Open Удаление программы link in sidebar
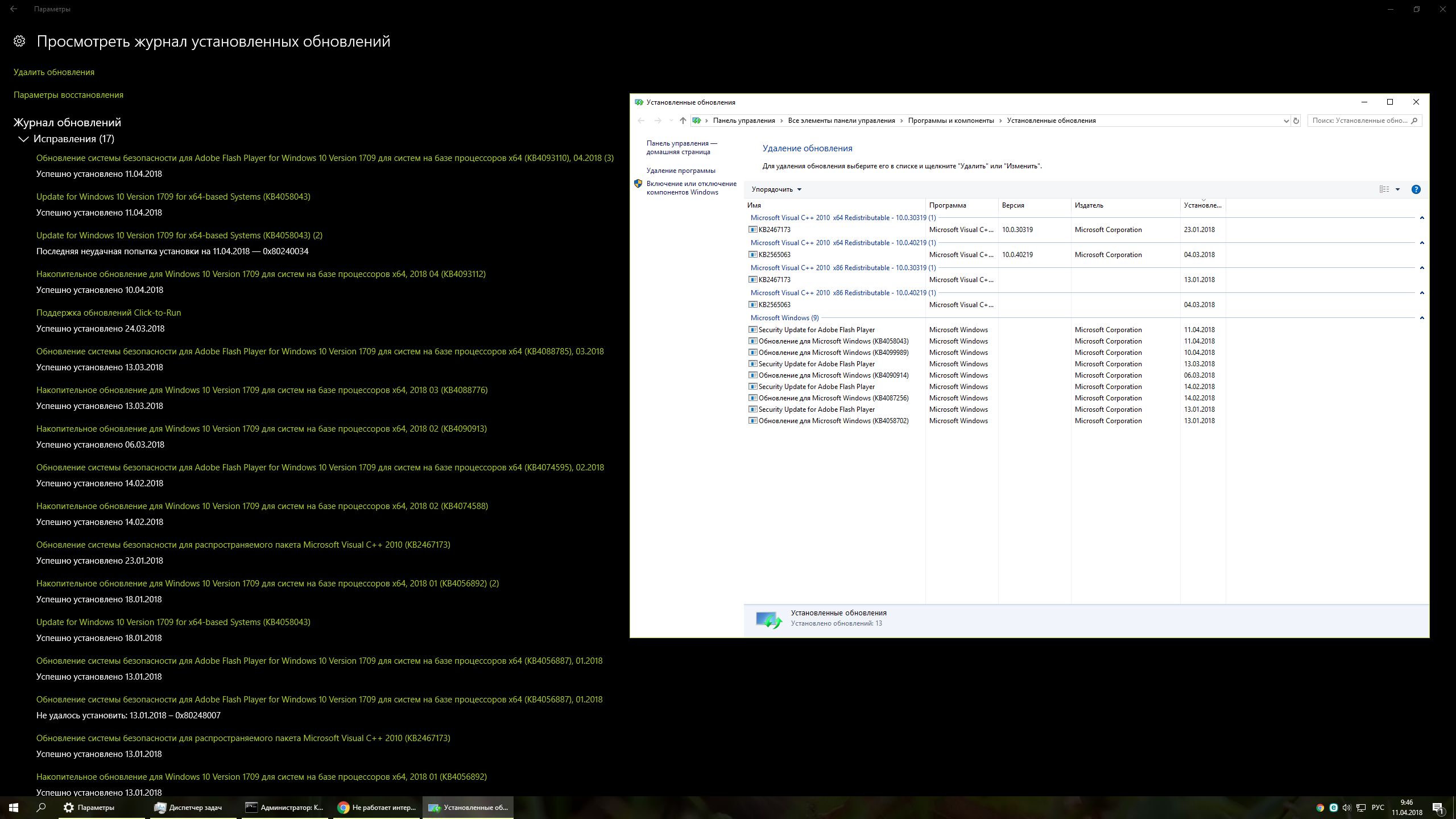 [x=681, y=171]
